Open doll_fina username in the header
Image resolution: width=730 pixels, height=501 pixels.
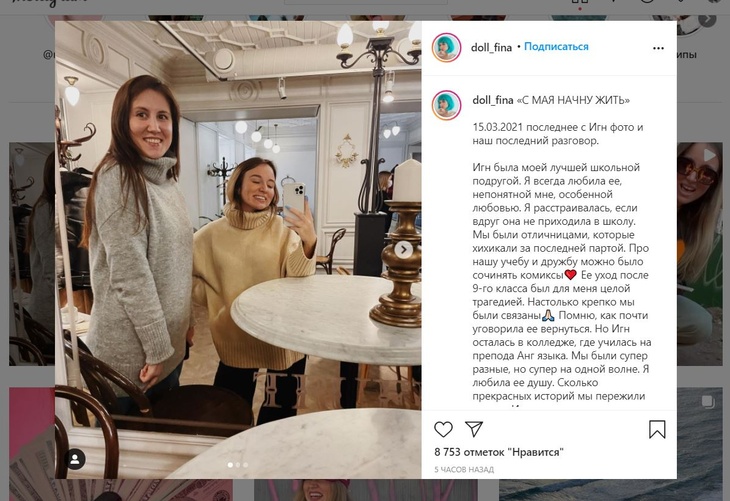(491, 47)
